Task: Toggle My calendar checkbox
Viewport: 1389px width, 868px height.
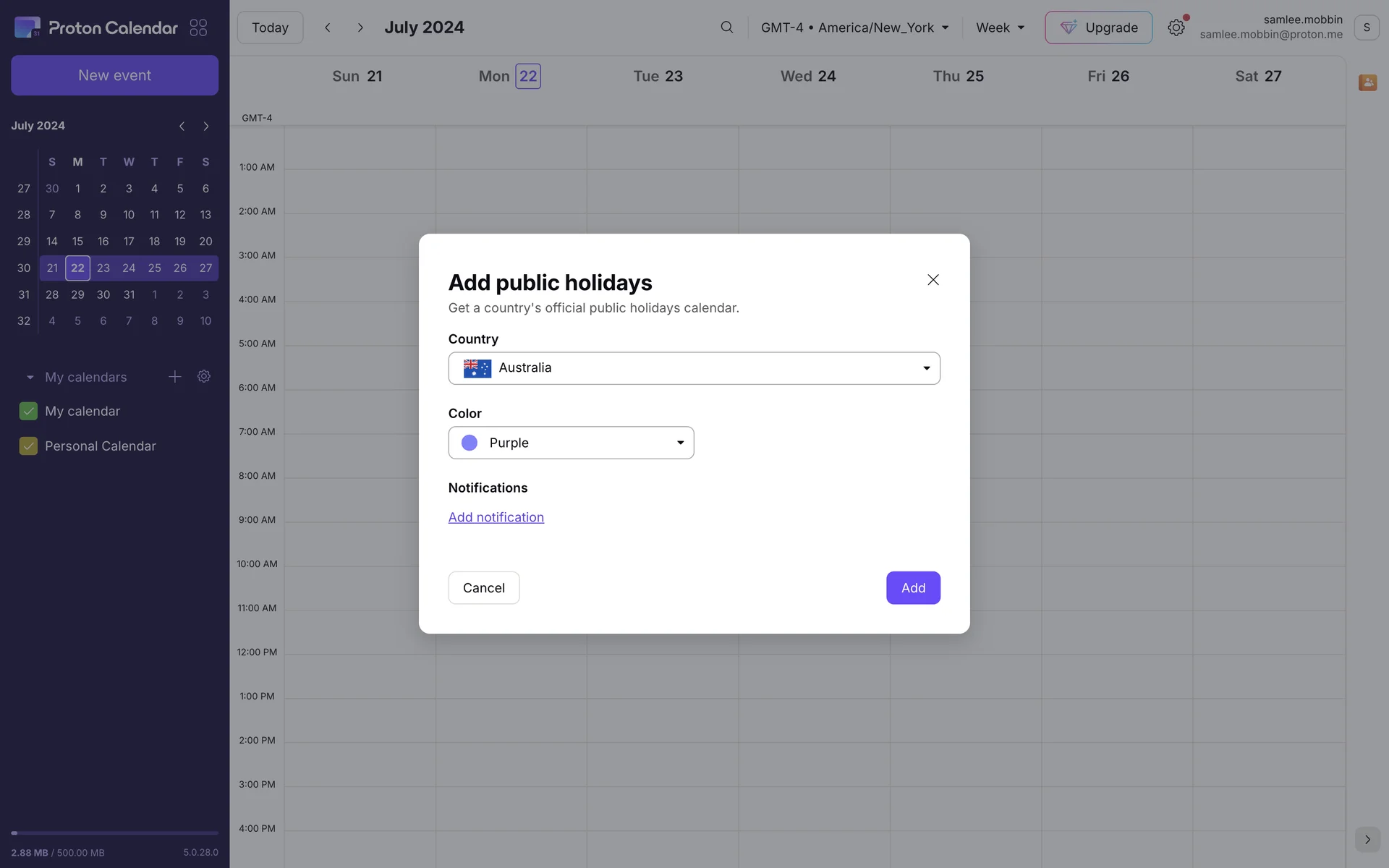Action: click(28, 412)
